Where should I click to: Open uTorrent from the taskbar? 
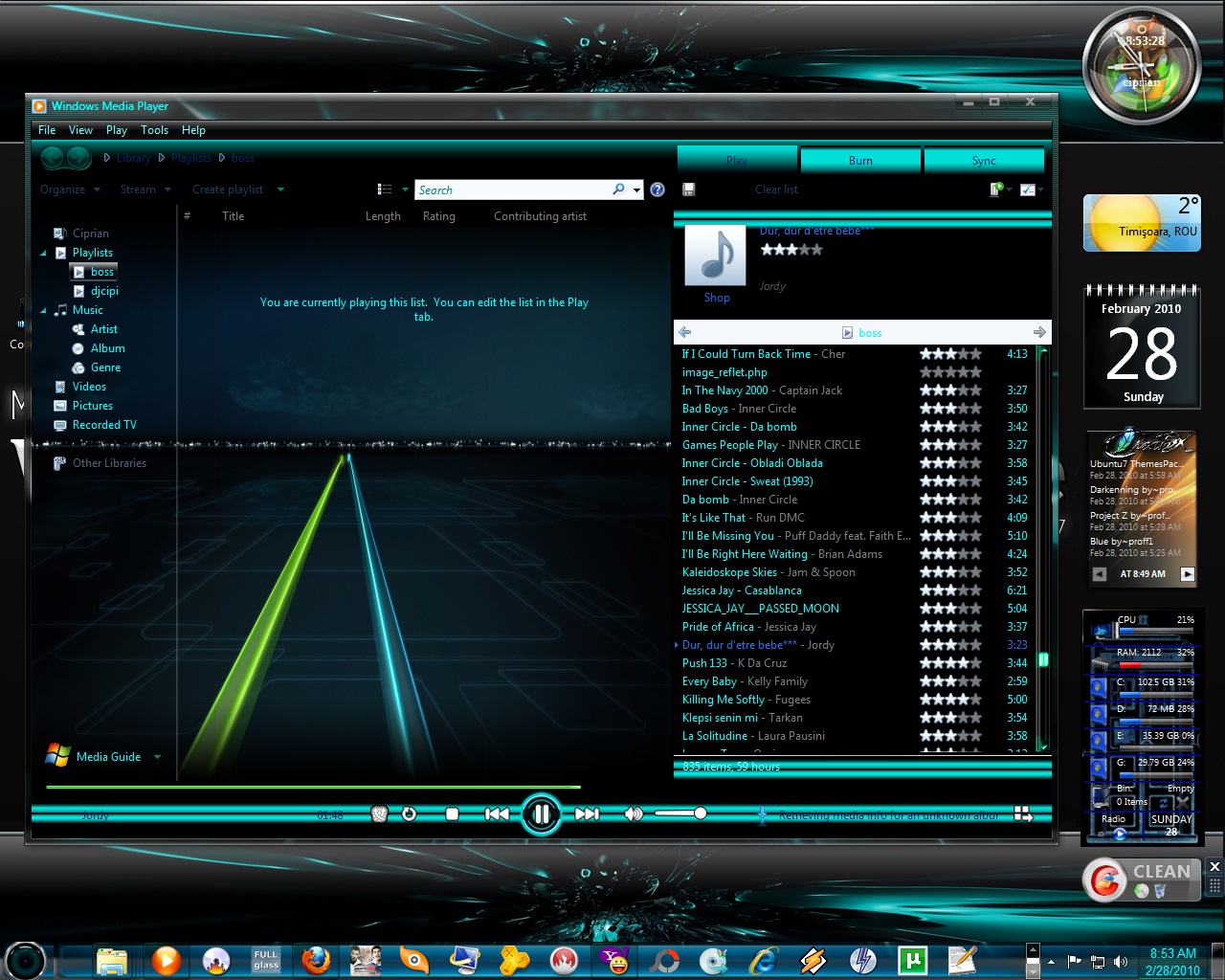point(912,959)
